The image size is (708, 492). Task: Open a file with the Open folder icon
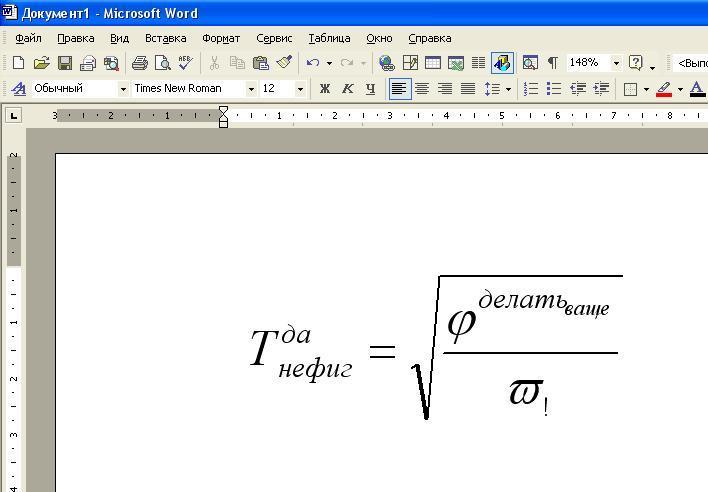[x=41, y=63]
